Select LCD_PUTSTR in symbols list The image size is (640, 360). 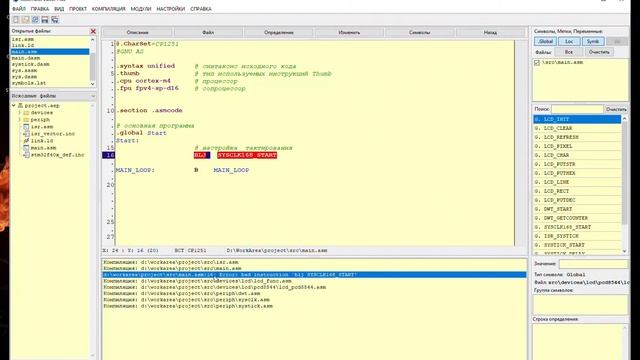577,164
